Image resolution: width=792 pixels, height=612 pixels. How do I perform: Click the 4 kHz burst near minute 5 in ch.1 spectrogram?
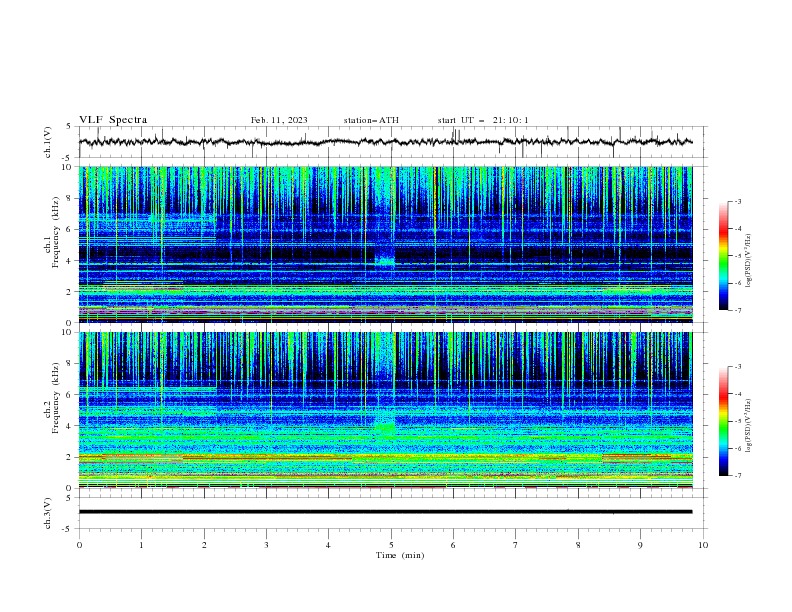[x=385, y=261]
